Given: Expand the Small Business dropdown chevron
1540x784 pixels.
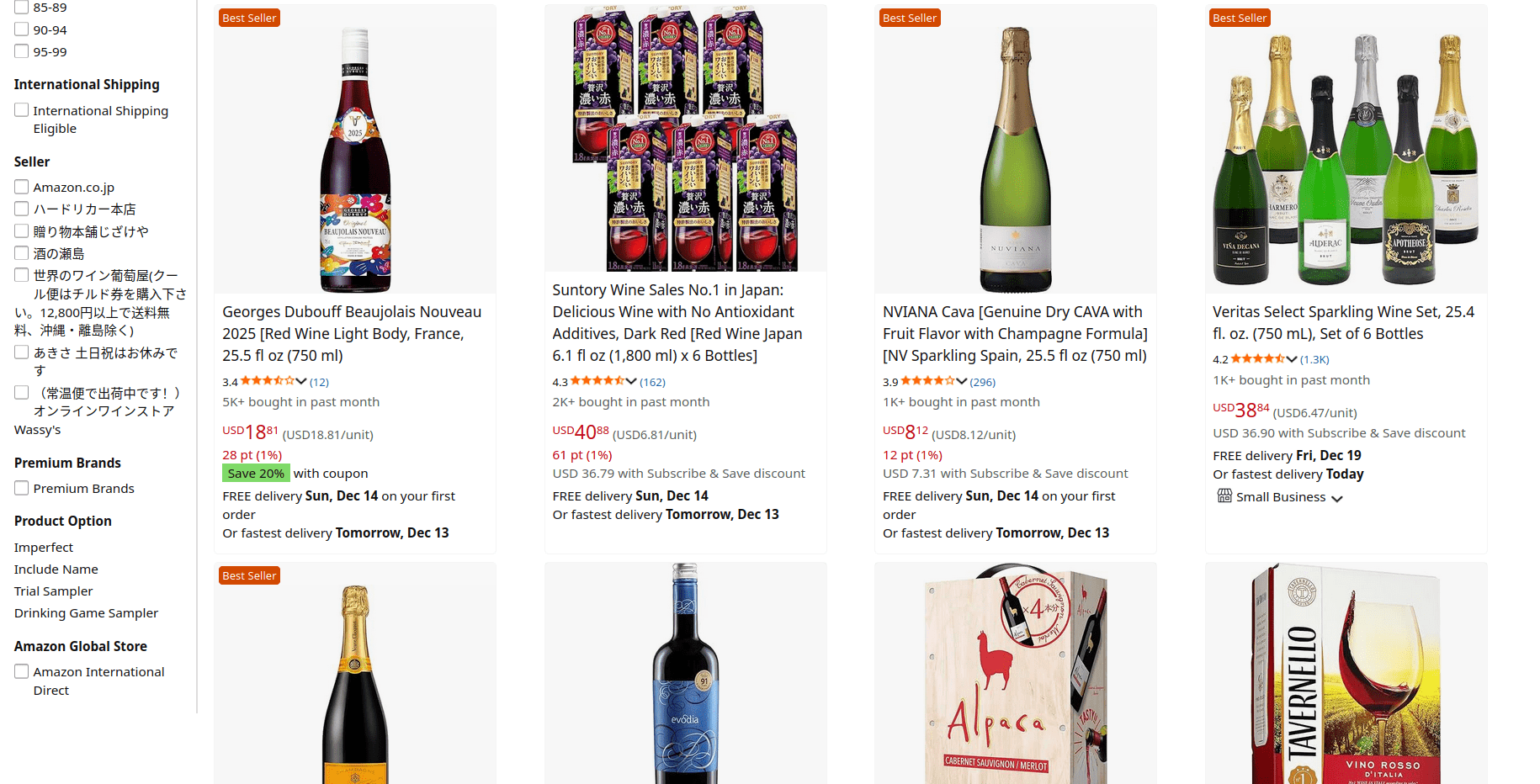Looking at the screenshot, I should coord(1337,498).
